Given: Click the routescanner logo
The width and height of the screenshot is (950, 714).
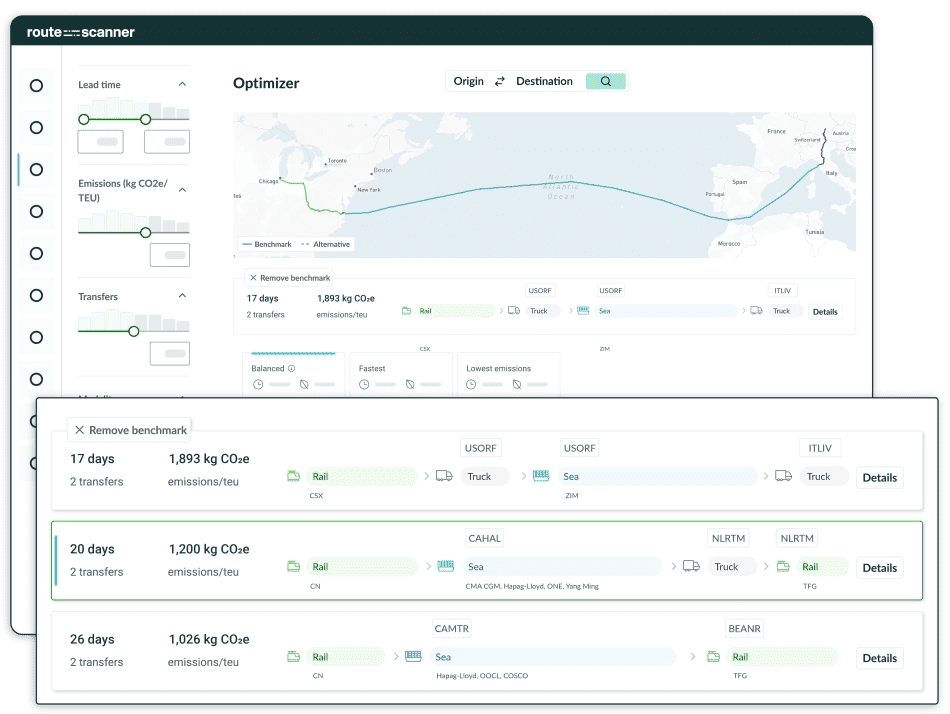Looking at the screenshot, I should tap(81, 32).
